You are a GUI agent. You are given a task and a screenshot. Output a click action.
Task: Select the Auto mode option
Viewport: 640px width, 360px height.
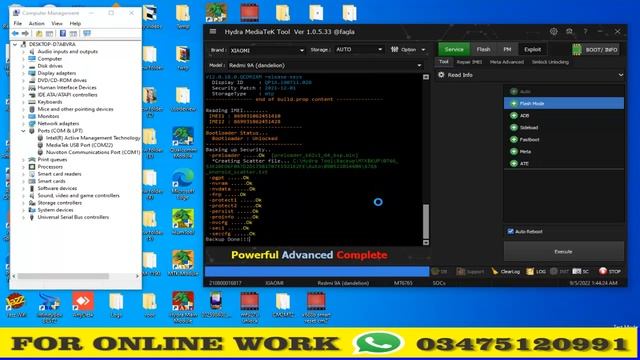(x=564, y=91)
